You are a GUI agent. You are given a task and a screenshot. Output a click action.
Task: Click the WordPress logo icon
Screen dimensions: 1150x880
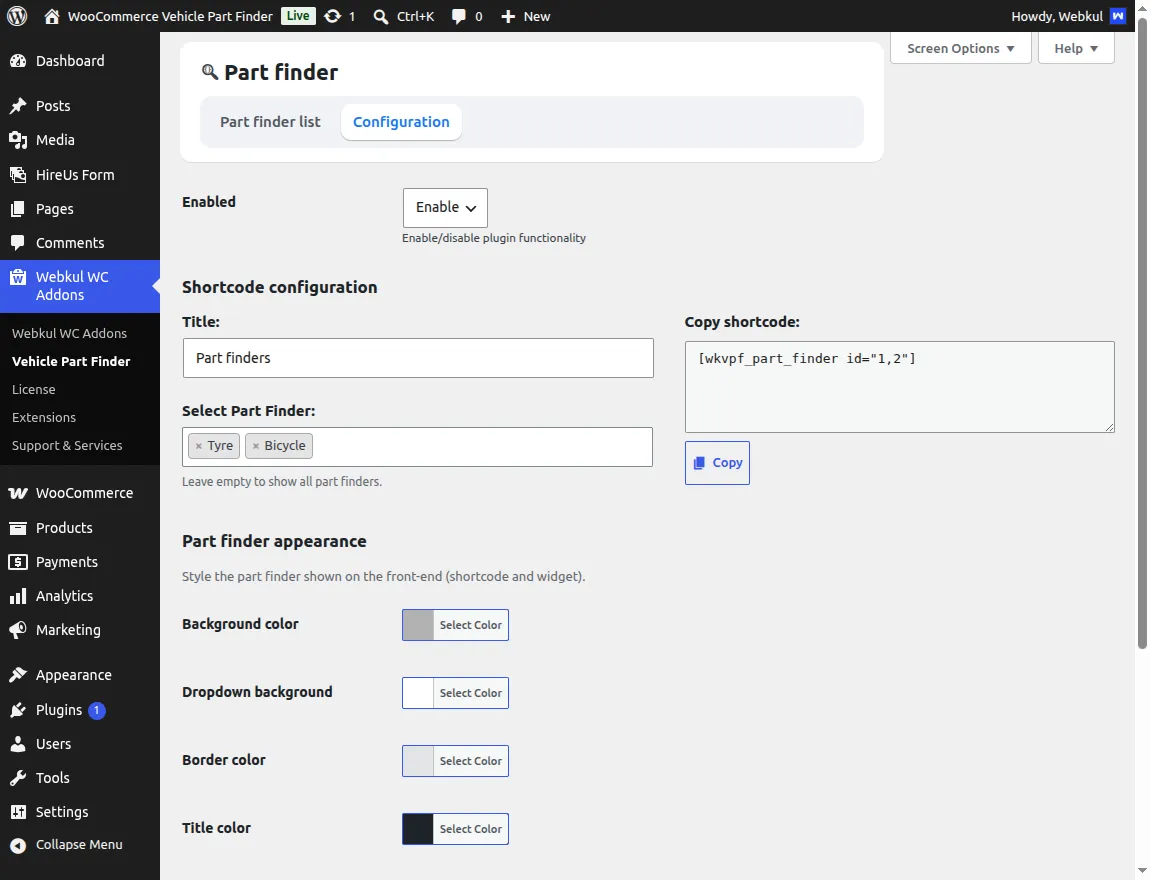point(17,16)
